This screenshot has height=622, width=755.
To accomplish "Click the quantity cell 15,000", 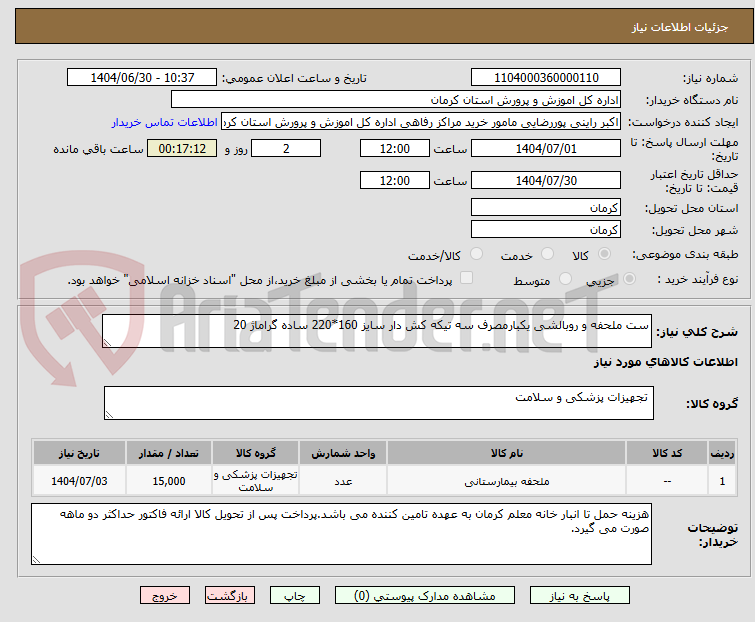I will coord(169,481).
